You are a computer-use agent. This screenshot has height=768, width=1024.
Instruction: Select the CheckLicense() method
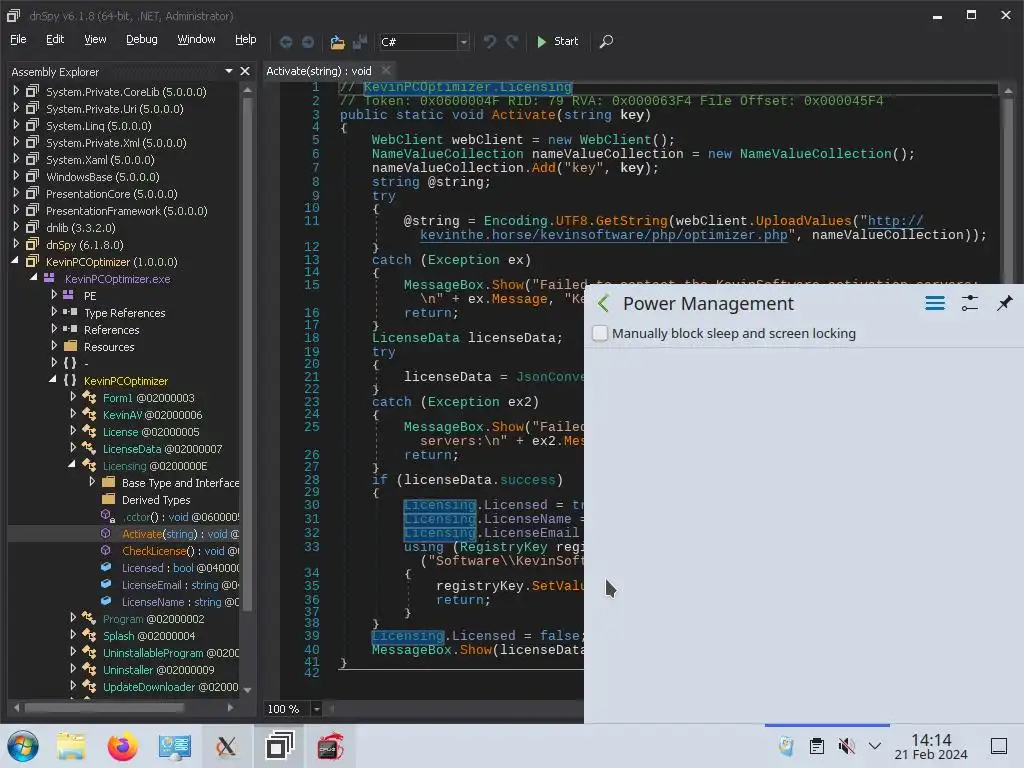click(x=180, y=551)
